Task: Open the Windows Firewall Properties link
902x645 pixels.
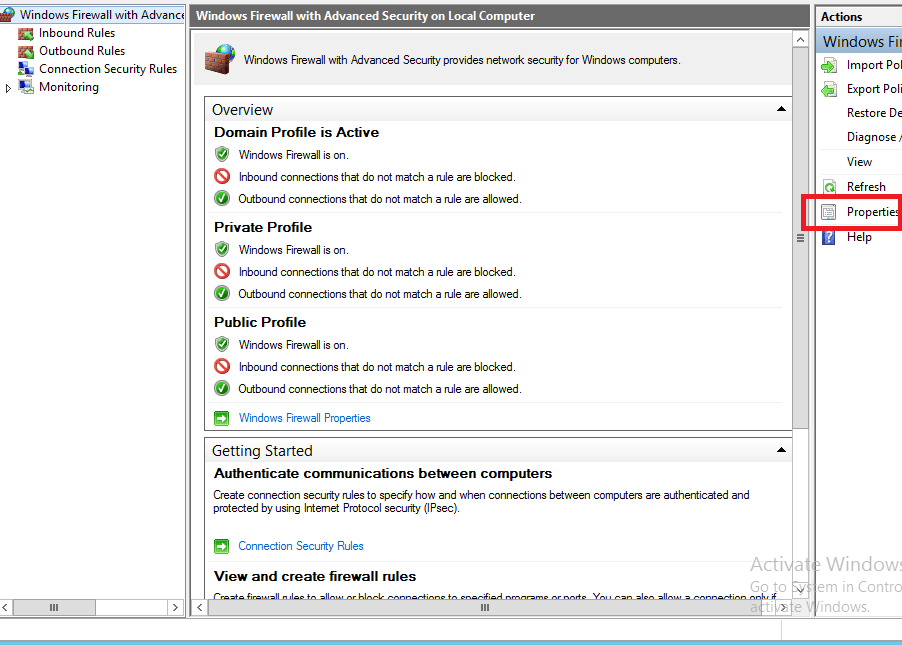Action: 304,418
